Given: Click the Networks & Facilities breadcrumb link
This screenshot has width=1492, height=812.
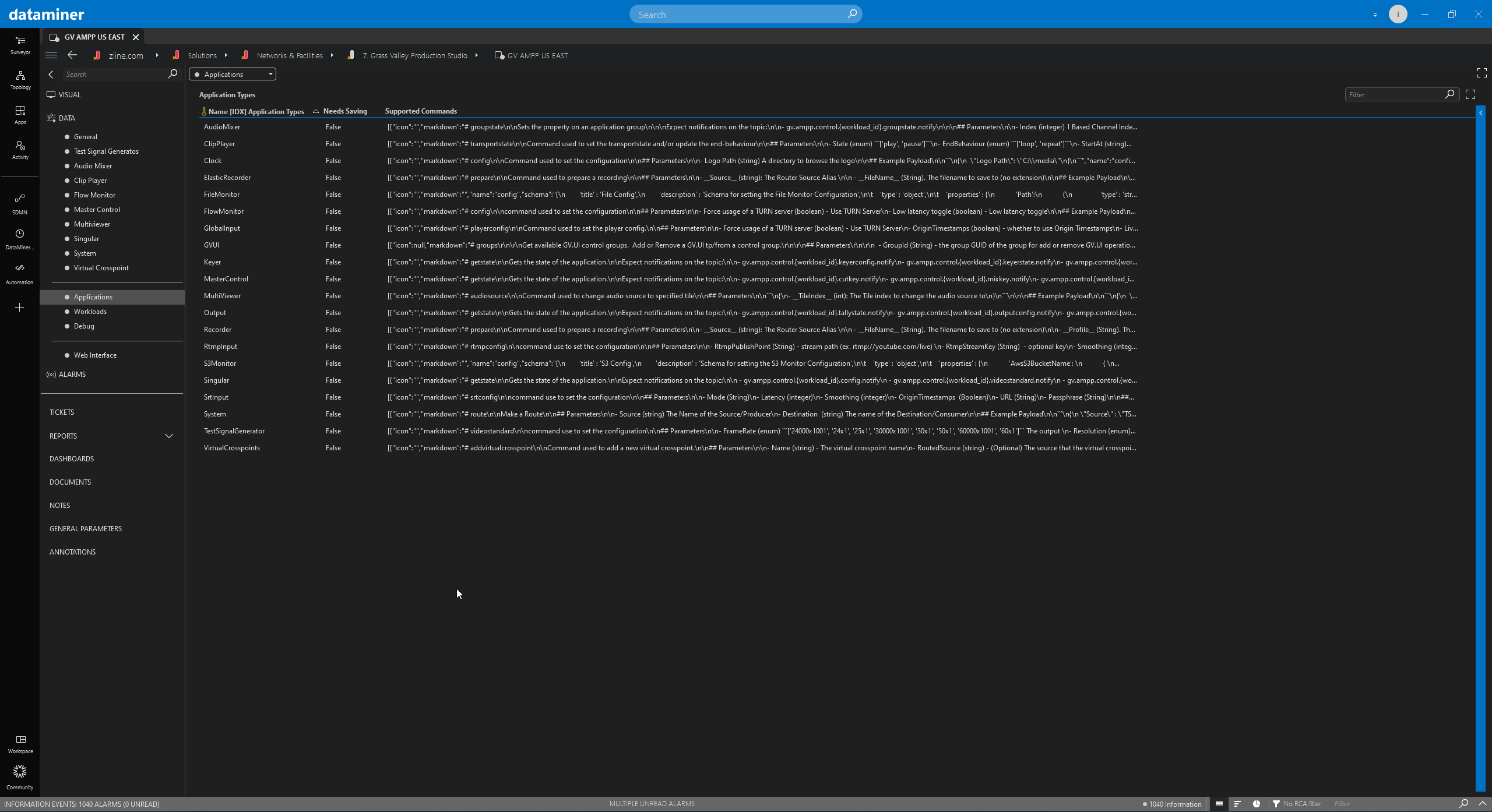Looking at the screenshot, I should [290, 55].
